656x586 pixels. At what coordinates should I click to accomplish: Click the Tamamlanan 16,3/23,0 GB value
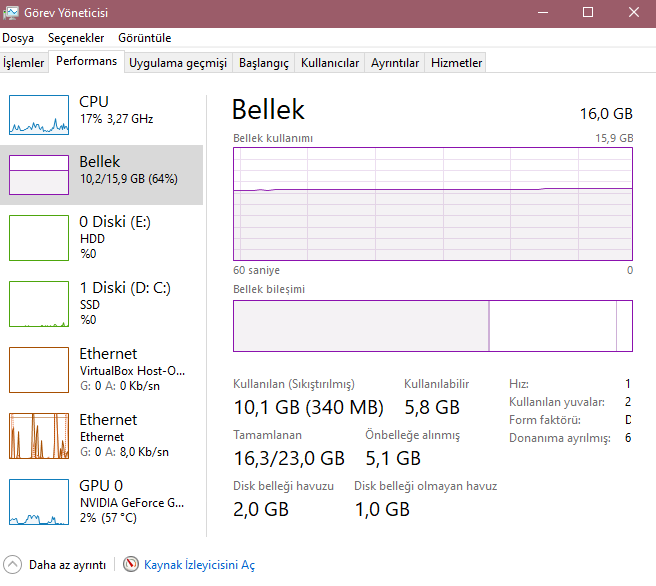(289, 458)
